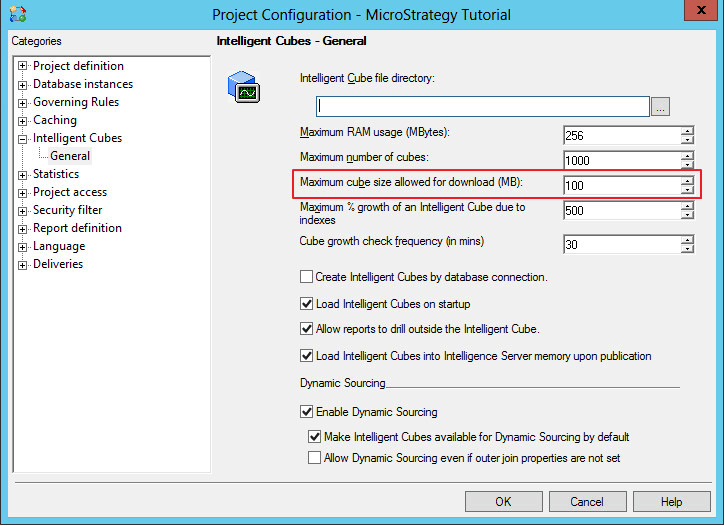Click the Maximum number of cubes field
Viewport: 725px width, 526px height.
622,161
